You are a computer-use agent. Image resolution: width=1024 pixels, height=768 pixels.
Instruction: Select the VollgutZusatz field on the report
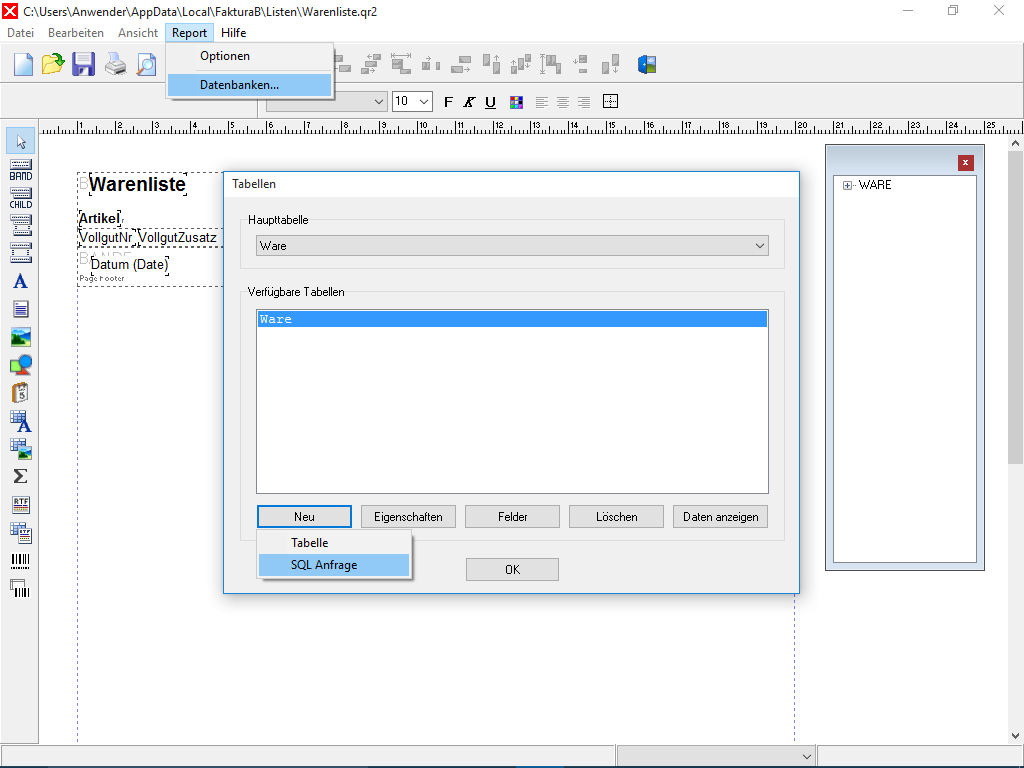point(178,237)
